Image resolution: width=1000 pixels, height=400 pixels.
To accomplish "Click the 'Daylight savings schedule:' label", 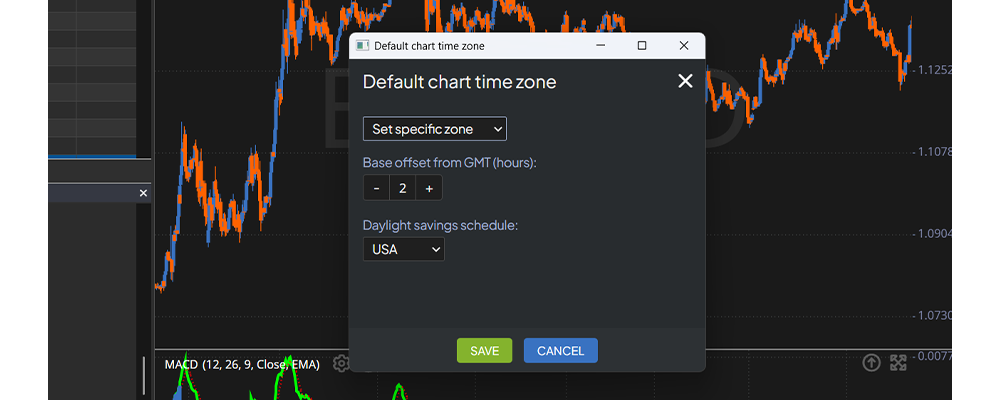I will [440, 225].
